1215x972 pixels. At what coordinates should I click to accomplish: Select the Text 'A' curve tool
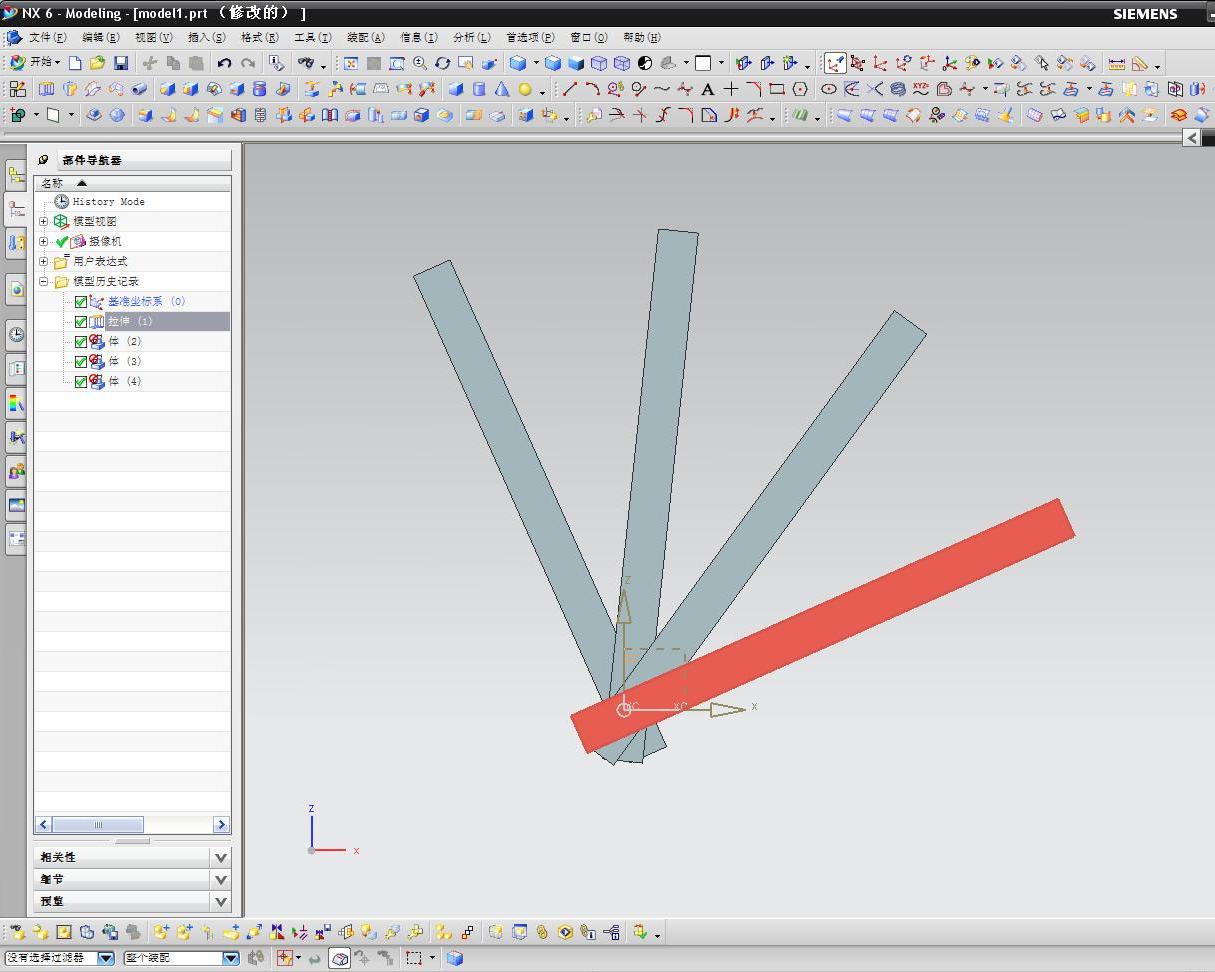(x=708, y=89)
